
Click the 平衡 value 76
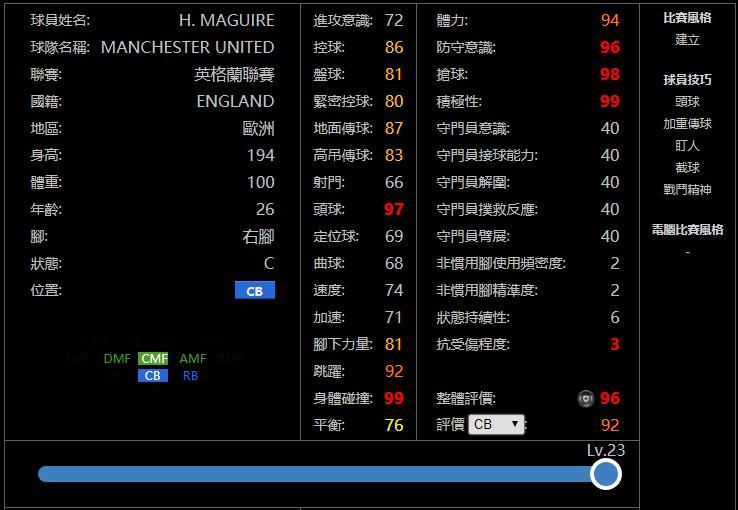pos(394,426)
